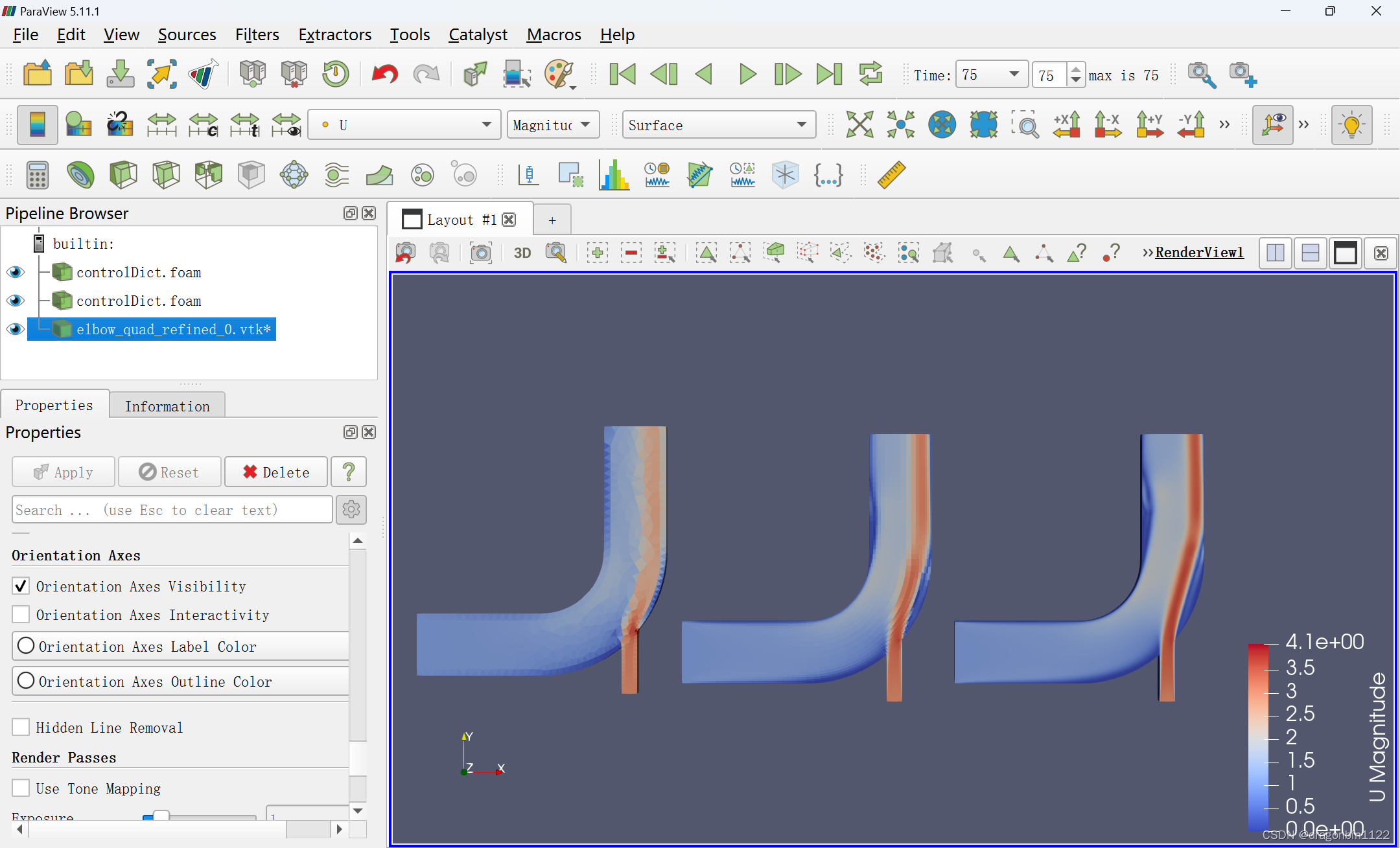Open the Surface representation dropdown
The image size is (1400, 848).
(x=719, y=124)
